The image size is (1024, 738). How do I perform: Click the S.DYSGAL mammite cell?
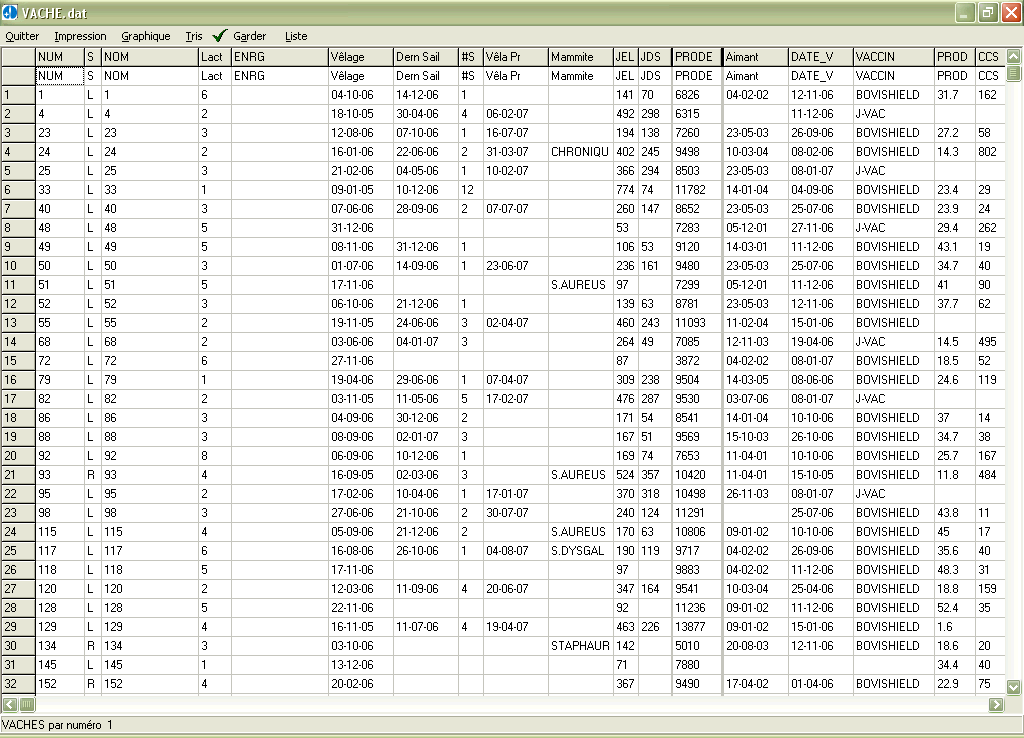(x=580, y=551)
